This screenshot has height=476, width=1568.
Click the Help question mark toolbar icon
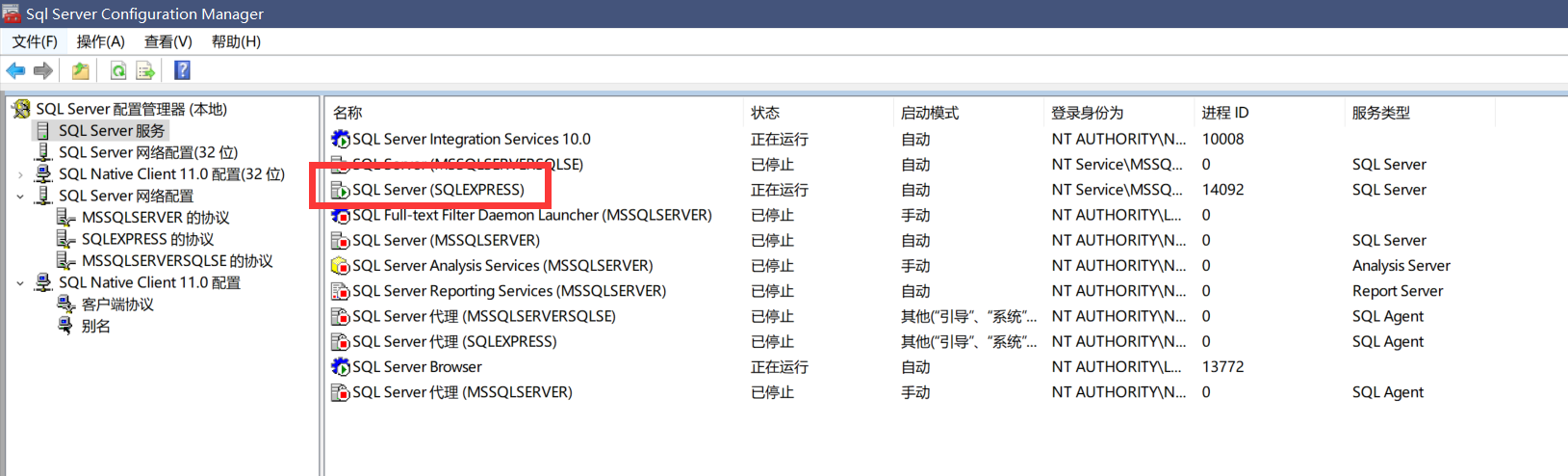click(182, 70)
